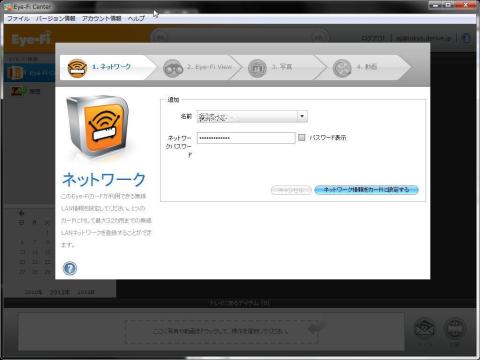Click the dashed drop area in the bottom tray
Image resolution: width=480 pixels, height=360 pixels.
coord(222,332)
